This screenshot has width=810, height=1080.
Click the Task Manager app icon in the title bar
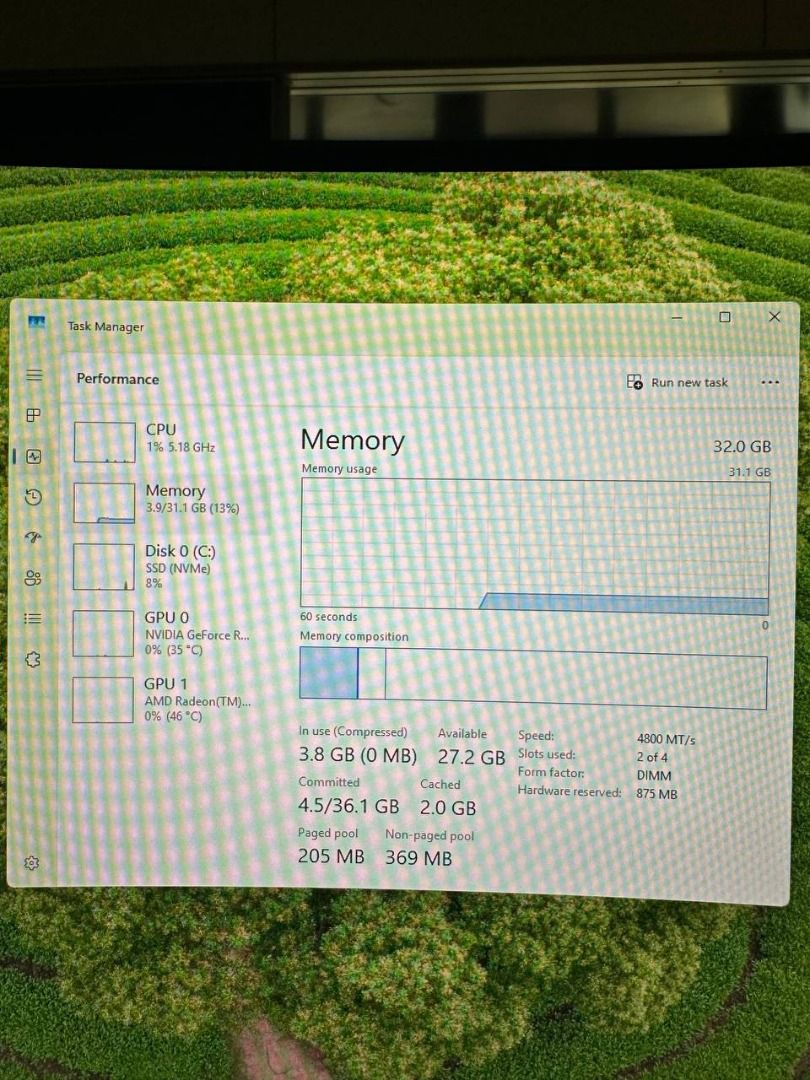tap(37, 322)
